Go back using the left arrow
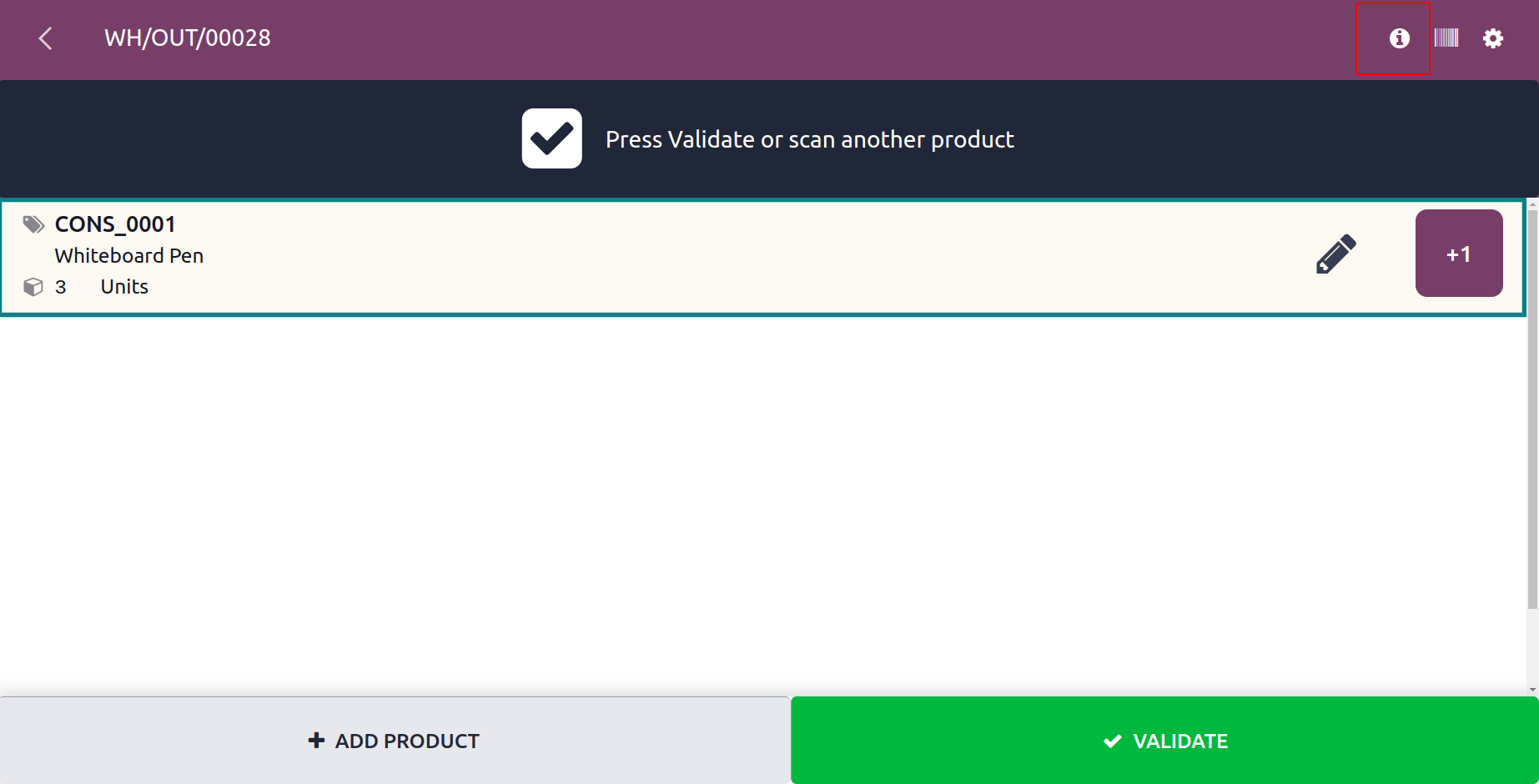The height and width of the screenshot is (784, 1539). [x=46, y=38]
